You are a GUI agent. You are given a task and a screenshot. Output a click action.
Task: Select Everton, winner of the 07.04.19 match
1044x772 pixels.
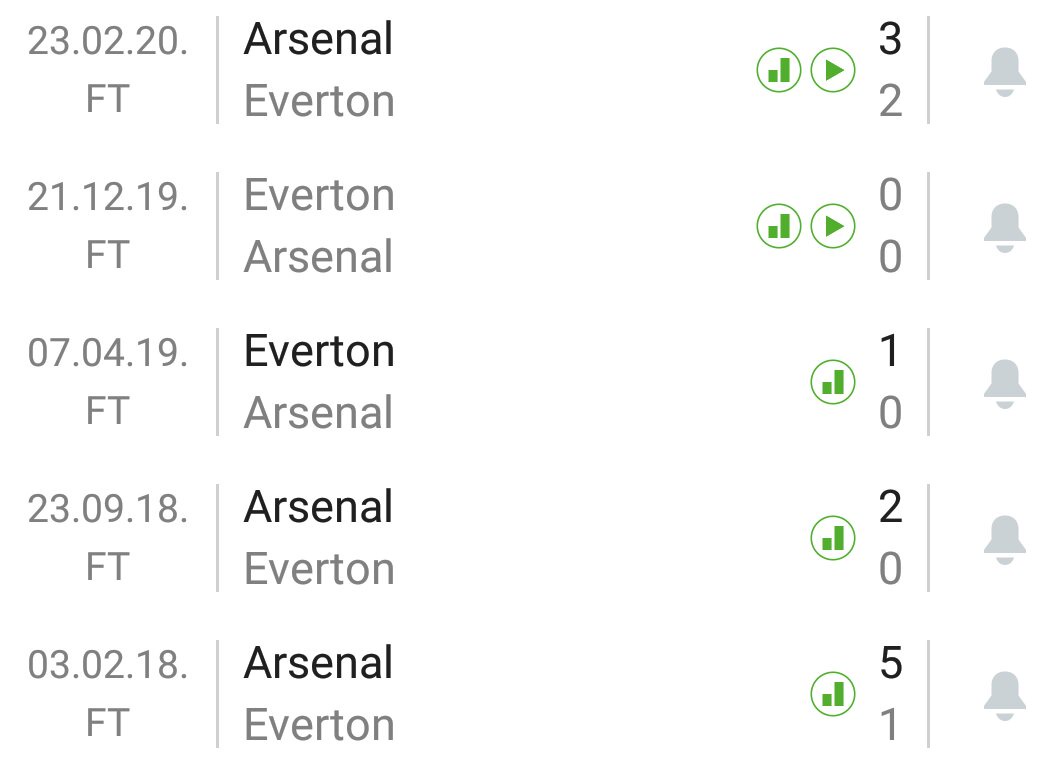(319, 352)
